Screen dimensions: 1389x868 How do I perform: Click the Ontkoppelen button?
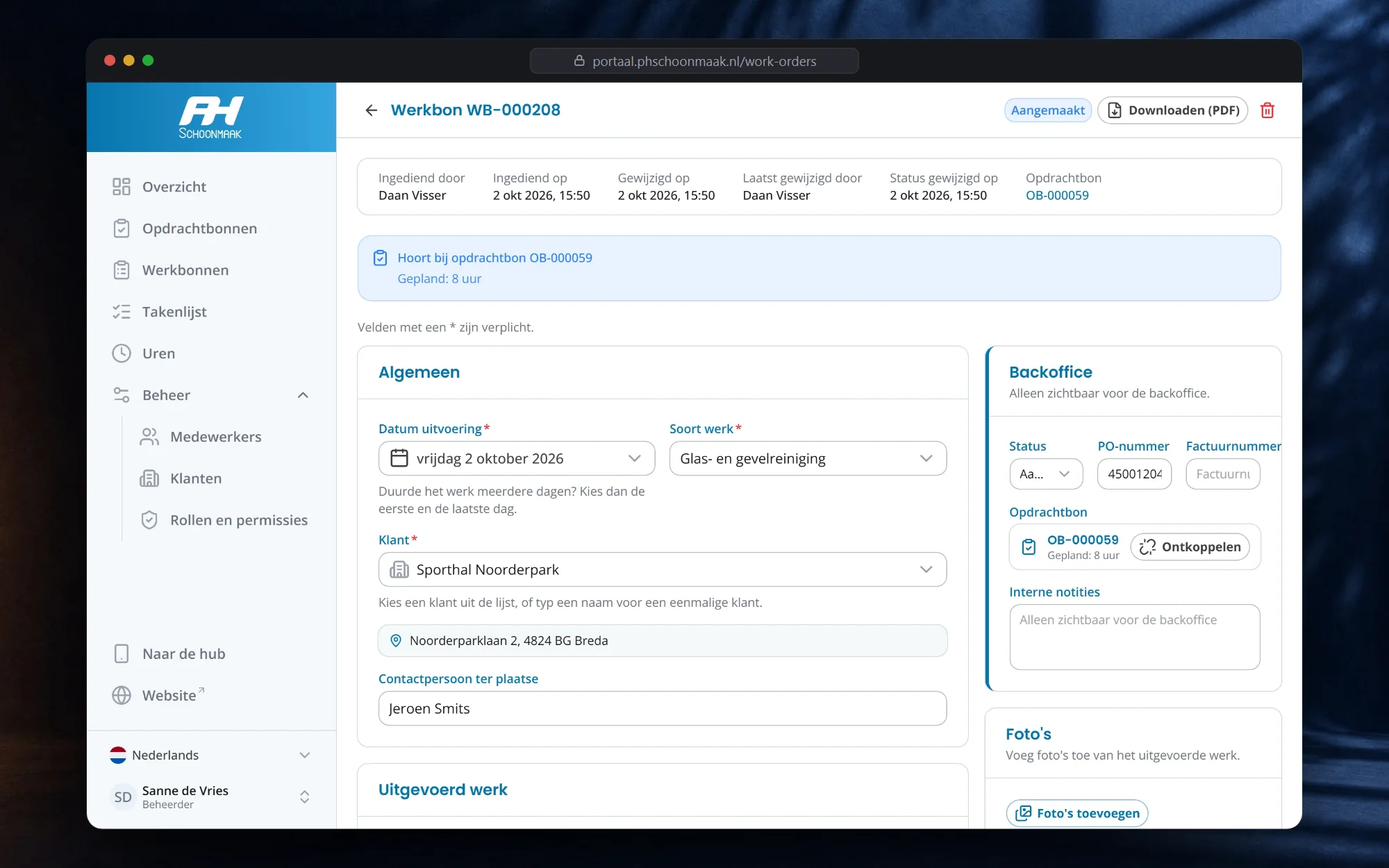(1190, 547)
